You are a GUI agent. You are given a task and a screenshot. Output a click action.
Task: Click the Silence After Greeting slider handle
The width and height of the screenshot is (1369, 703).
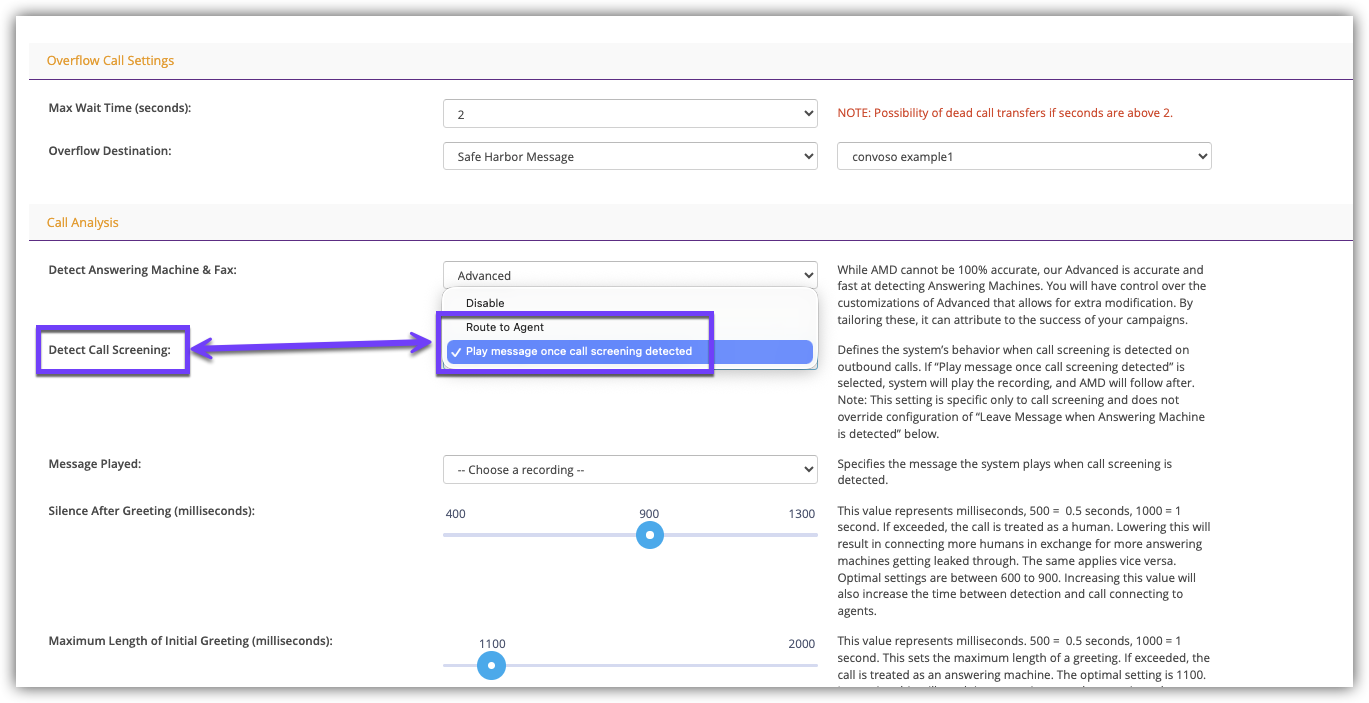[x=650, y=535]
